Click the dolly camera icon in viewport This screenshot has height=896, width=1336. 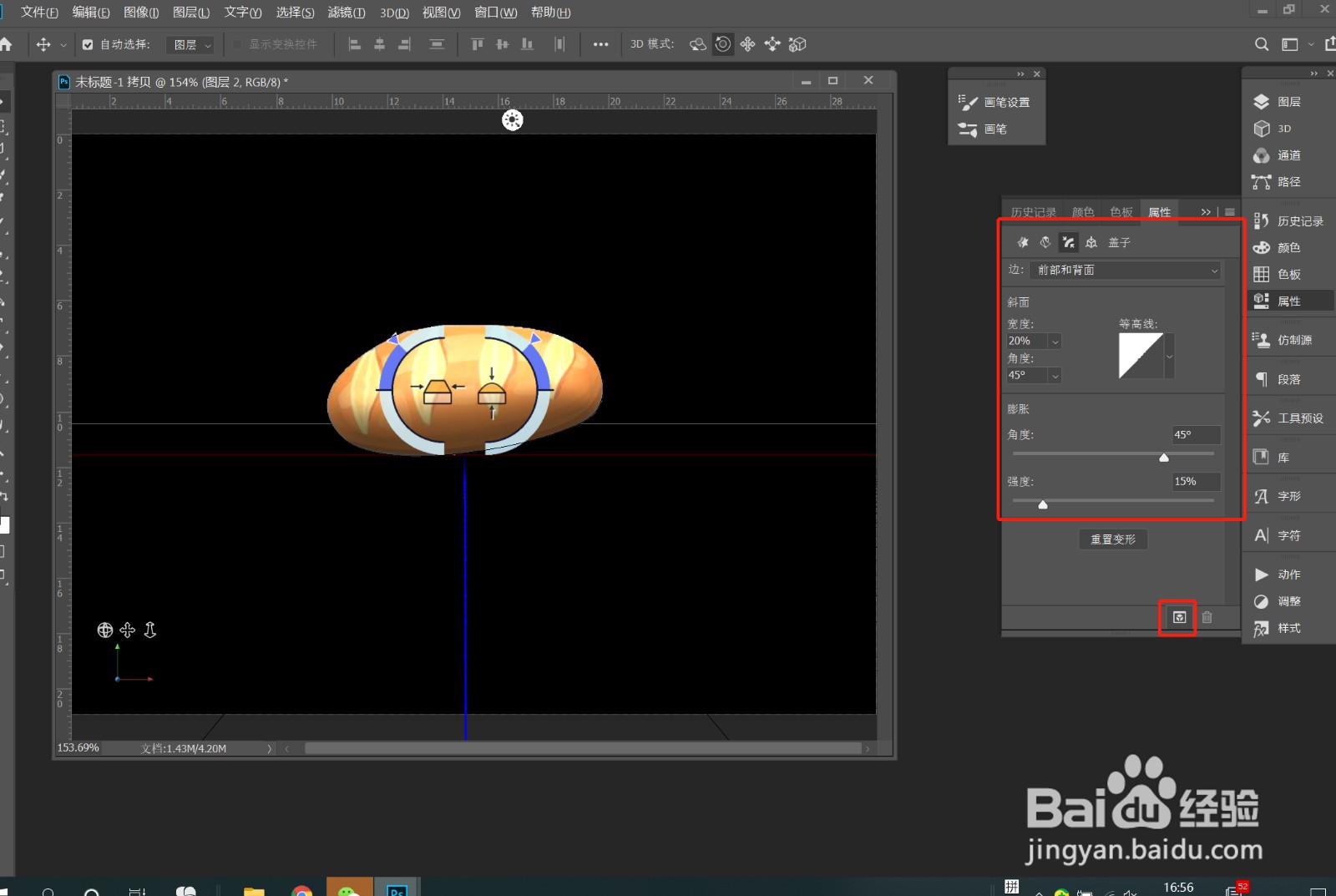click(x=150, y=630)
